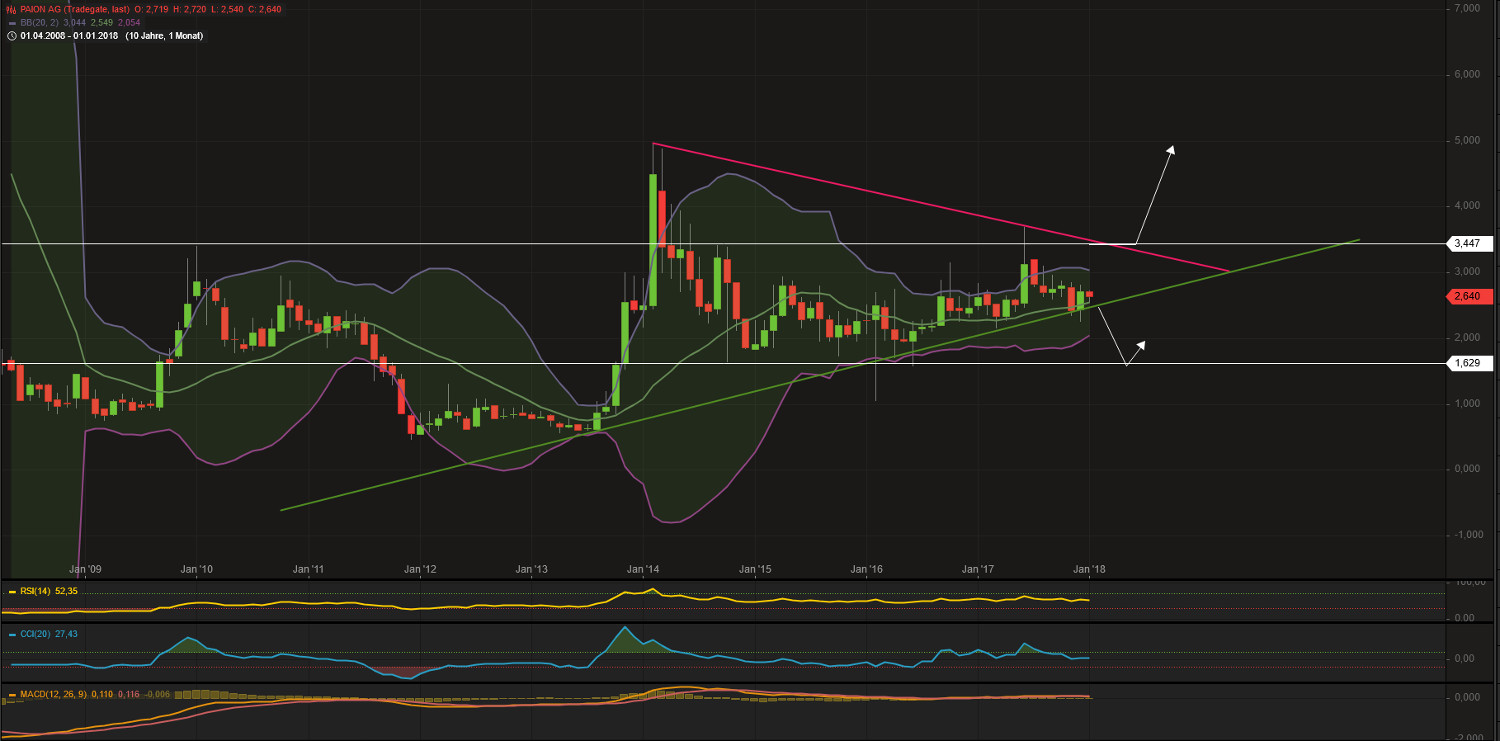Open the MACD(12, 26, 9) indicator label
The height and width of the screenshot is (741, 1500).
[x=53, y=693]
